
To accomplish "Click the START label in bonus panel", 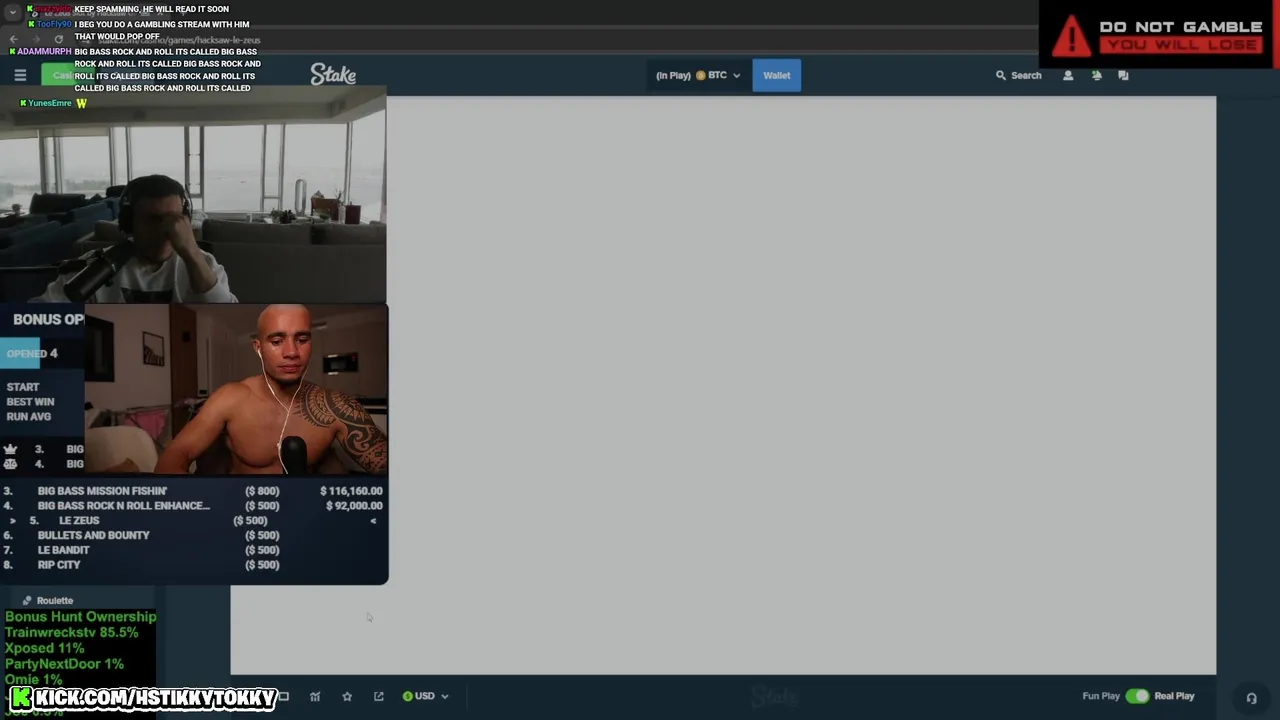I will click(23, 387).
